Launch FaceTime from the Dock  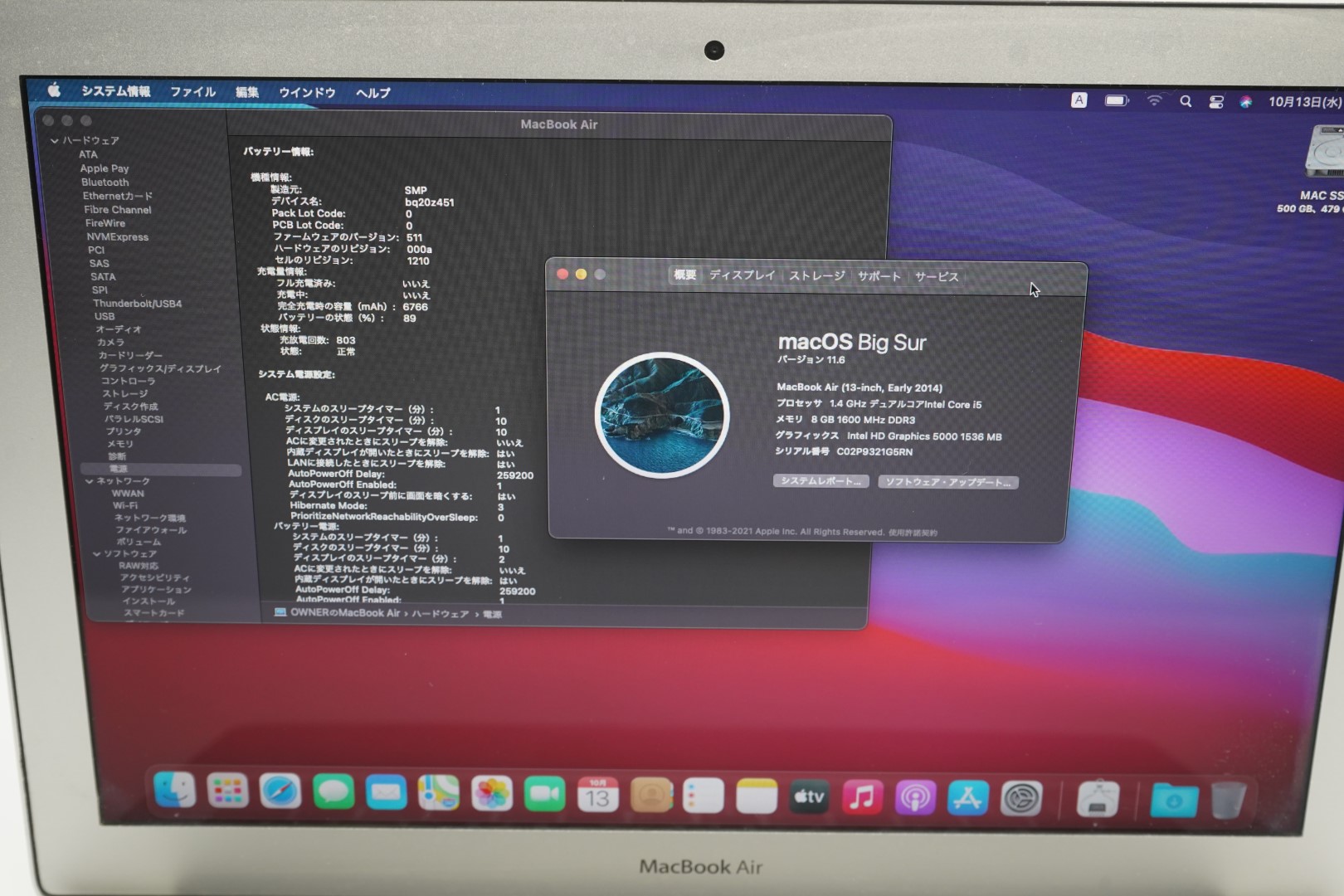pos(544,796)
